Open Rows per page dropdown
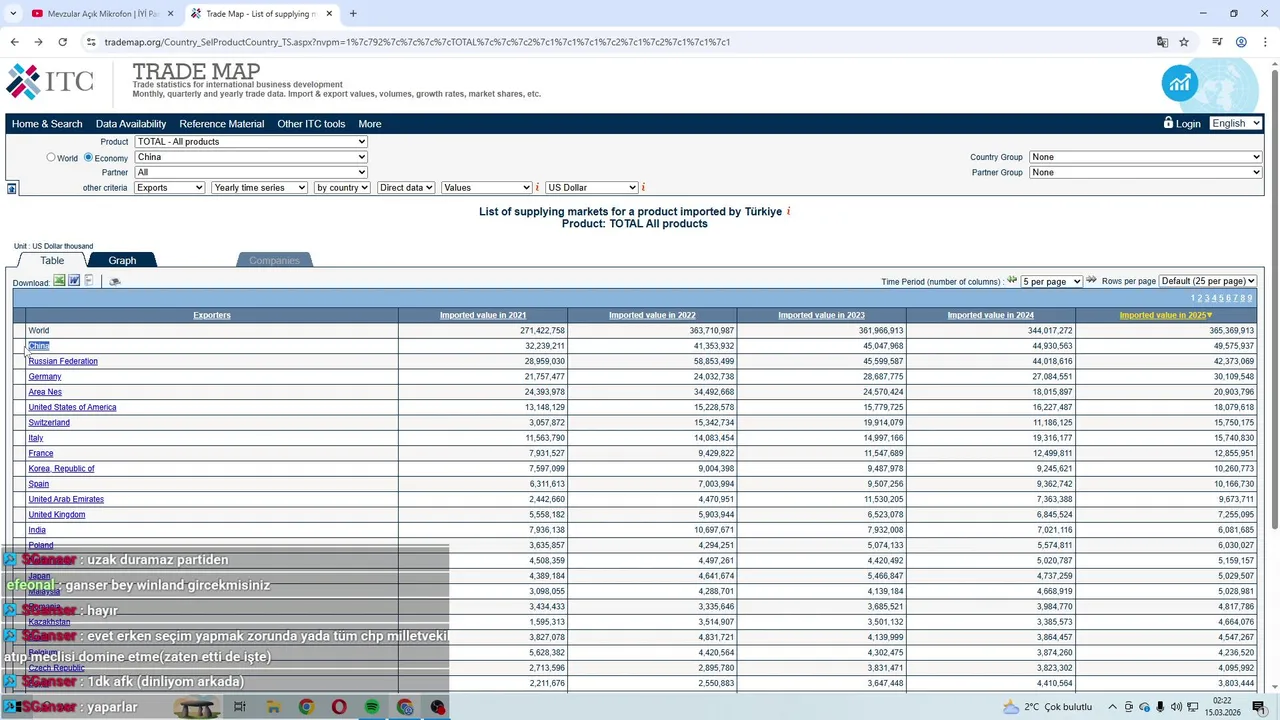 pyautogui.click(x=1208, y=282)
